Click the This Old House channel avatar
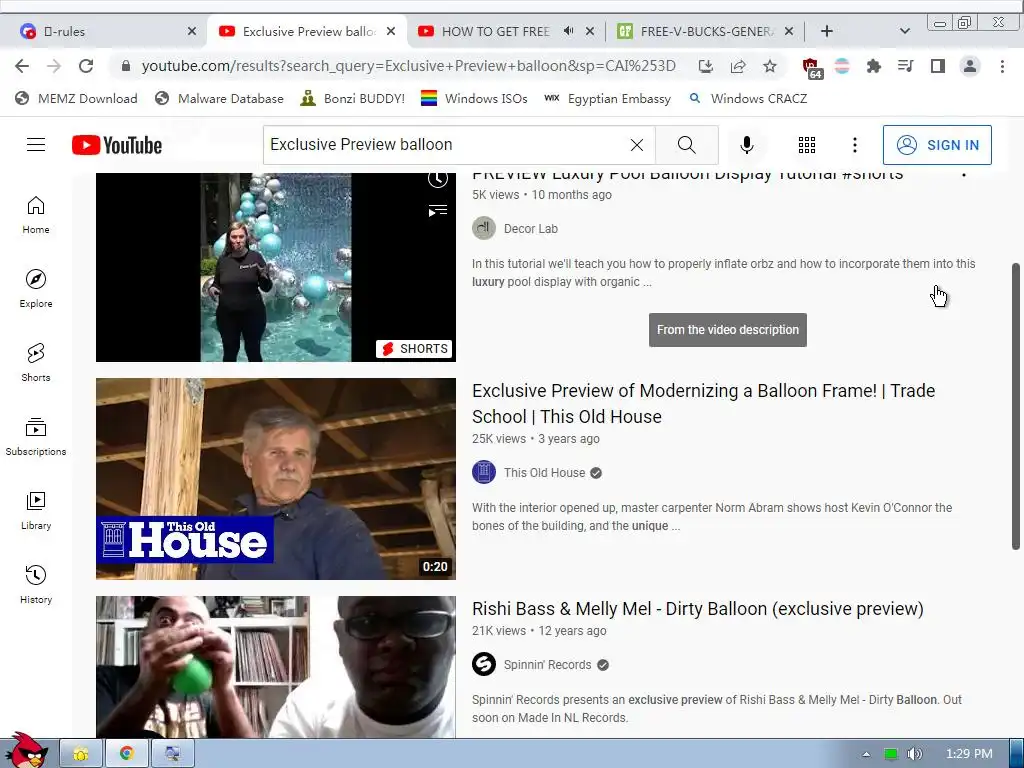 (484, 472)
